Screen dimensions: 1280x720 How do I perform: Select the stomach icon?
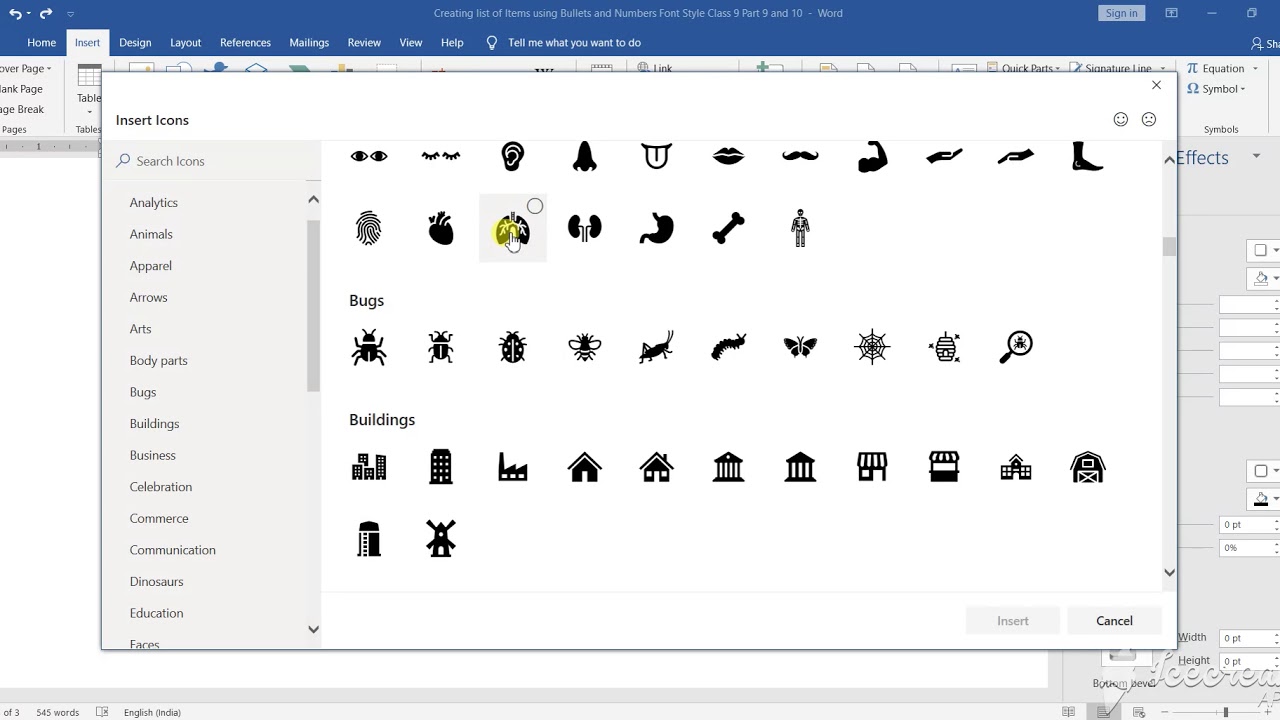pyautogui.click(x=657, y=229)
